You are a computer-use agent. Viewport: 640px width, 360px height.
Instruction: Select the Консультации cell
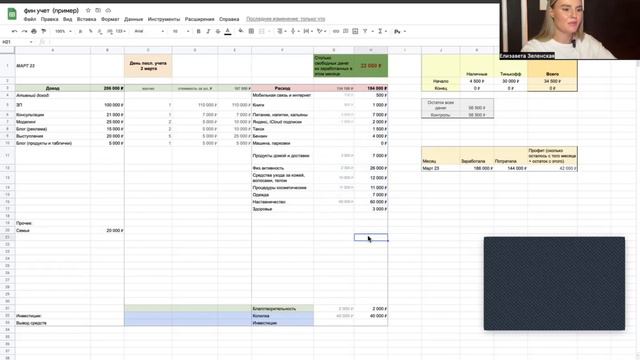[x=53, y=115]
